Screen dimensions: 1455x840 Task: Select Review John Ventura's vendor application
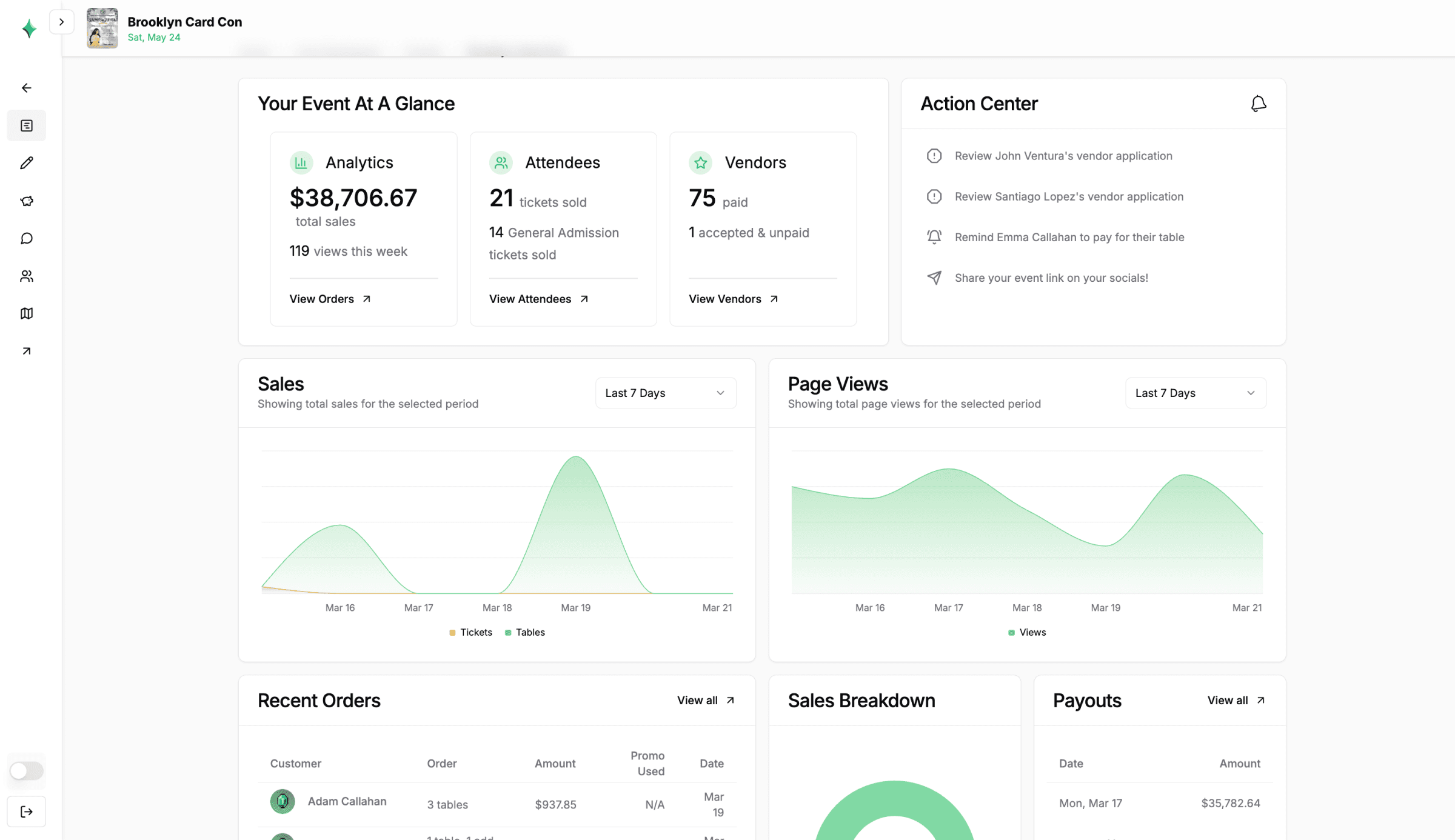coord(1063,156)
